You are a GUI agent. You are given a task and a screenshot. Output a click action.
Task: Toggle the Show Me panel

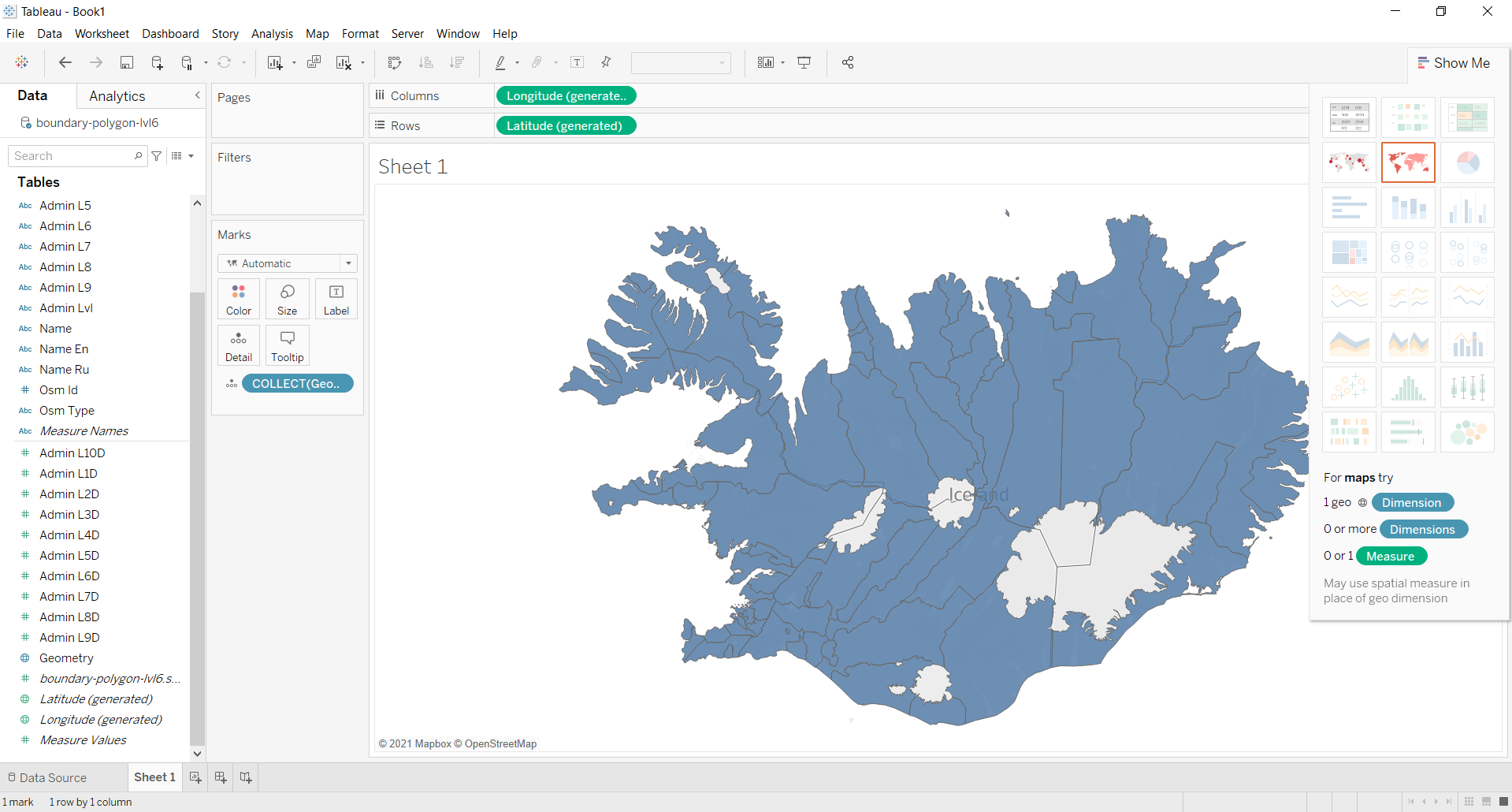[1454, 63]
